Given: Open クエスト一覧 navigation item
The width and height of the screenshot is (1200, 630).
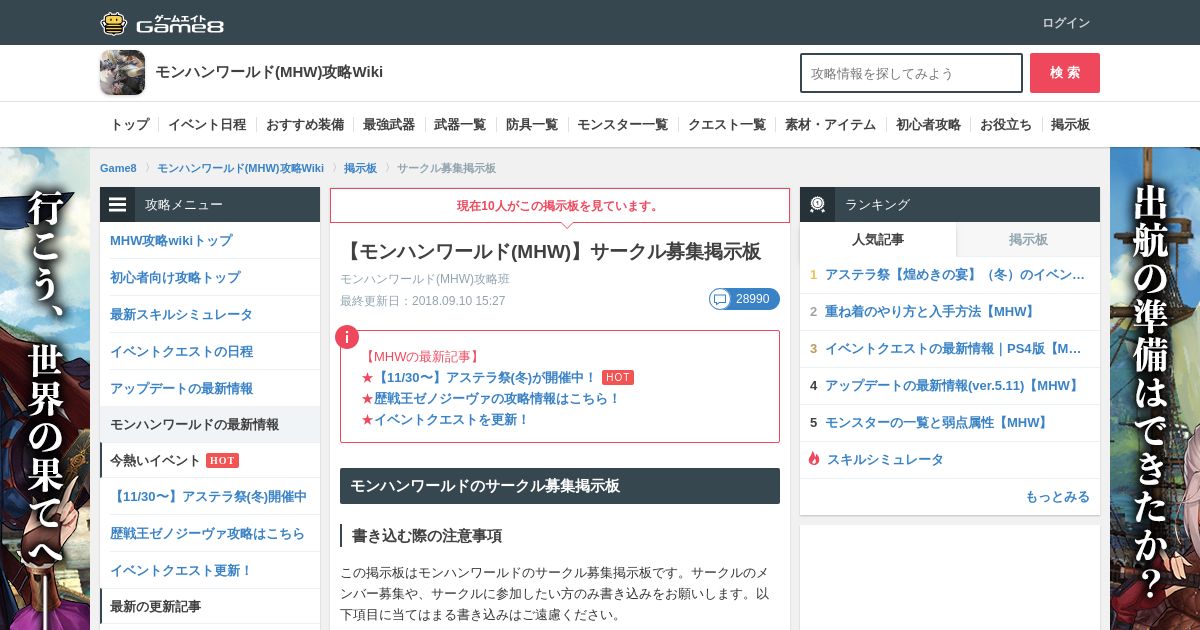Looking at the screenshot, I should (x=727, y=125).
